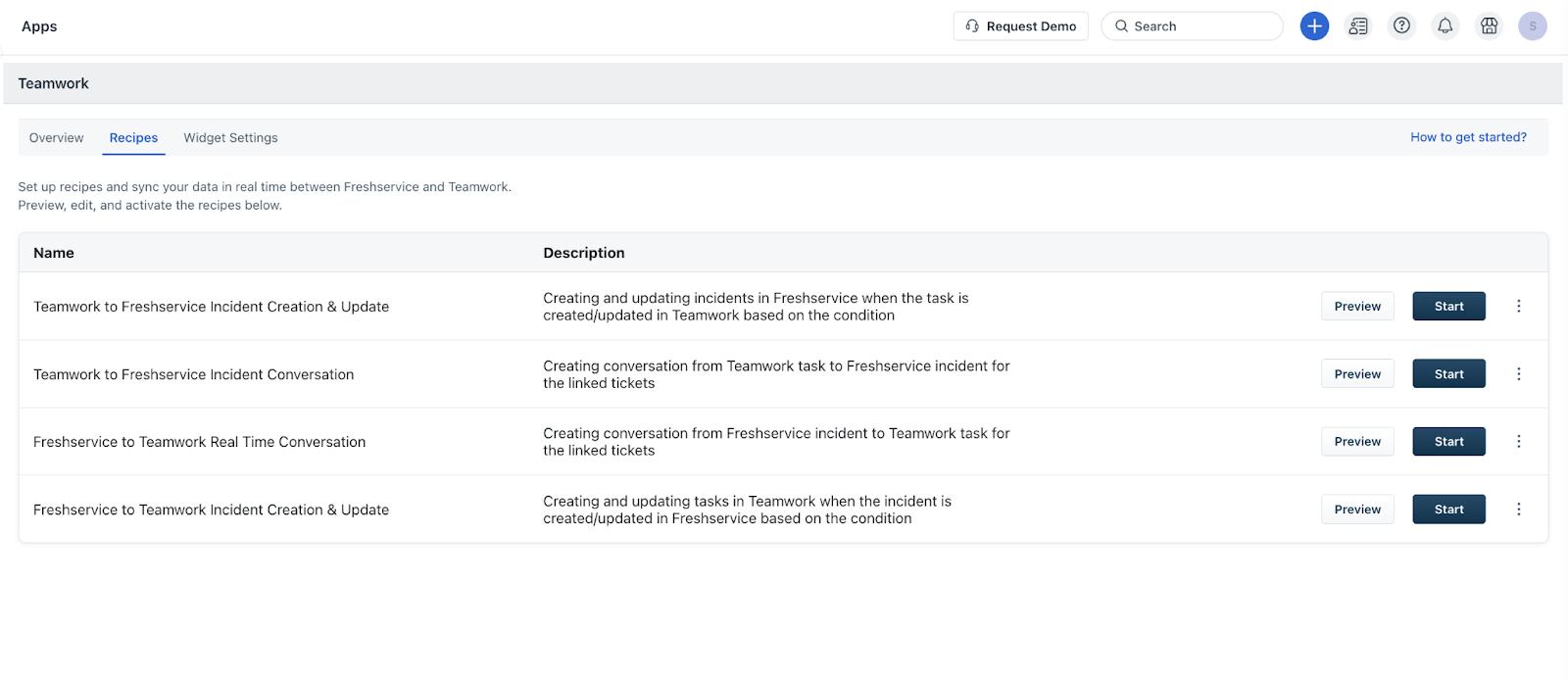Open the help question mark icon
The height and width of the screenshot is (681, 1568).
(x=1402, y=26)
